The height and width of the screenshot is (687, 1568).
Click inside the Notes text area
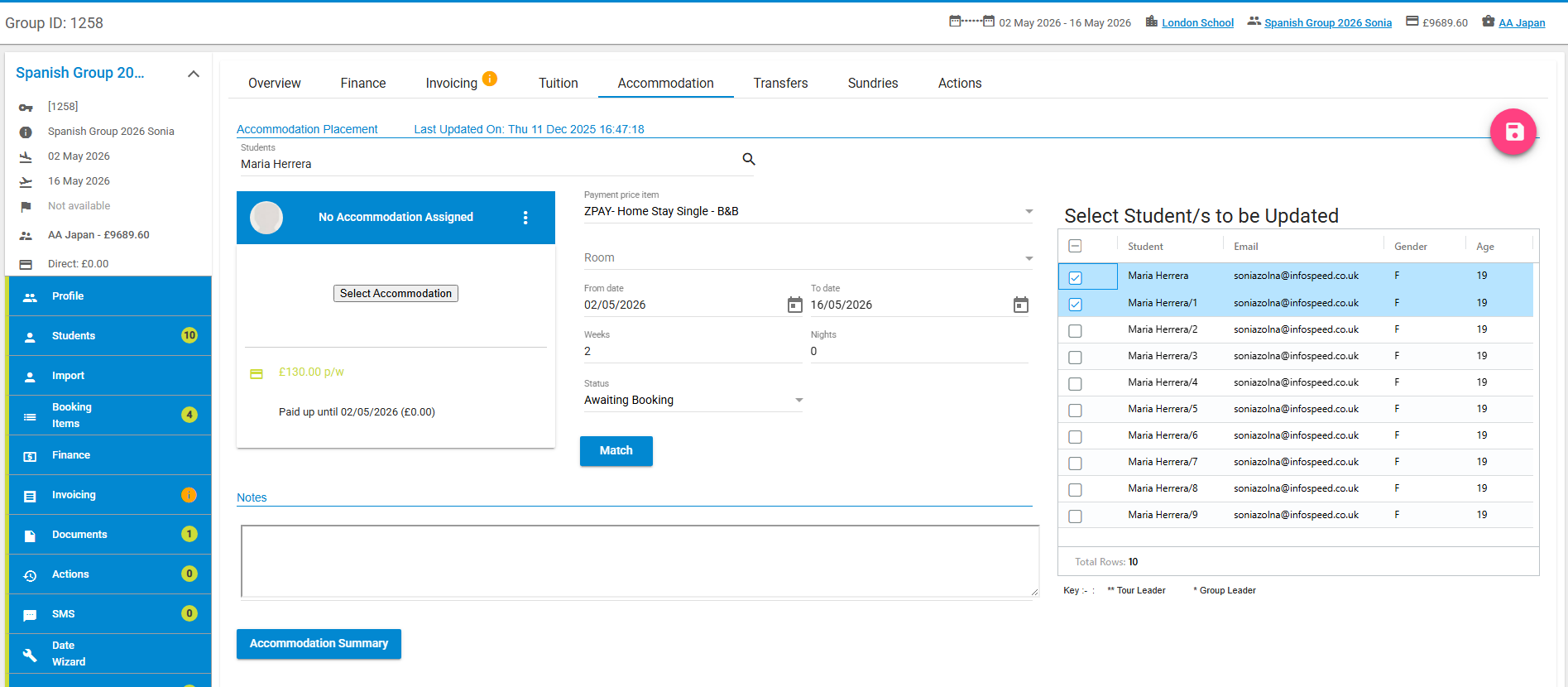(640, 560)
